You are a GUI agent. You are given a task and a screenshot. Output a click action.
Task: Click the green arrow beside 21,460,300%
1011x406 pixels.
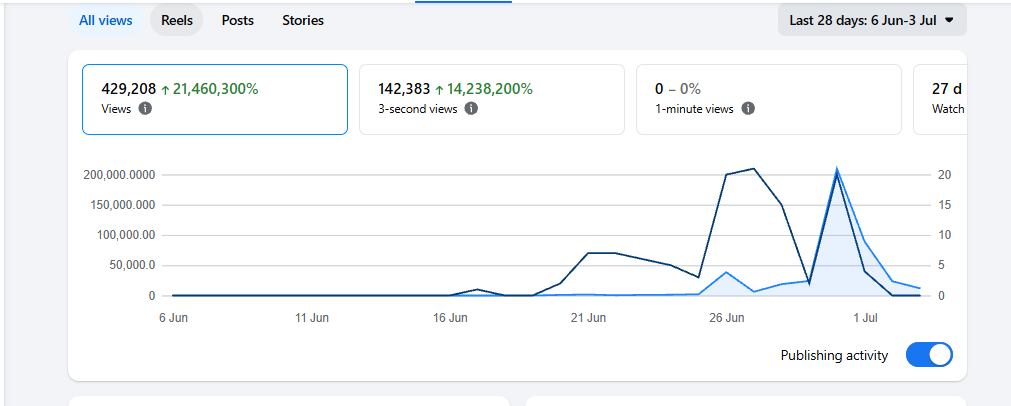(165, 90)
